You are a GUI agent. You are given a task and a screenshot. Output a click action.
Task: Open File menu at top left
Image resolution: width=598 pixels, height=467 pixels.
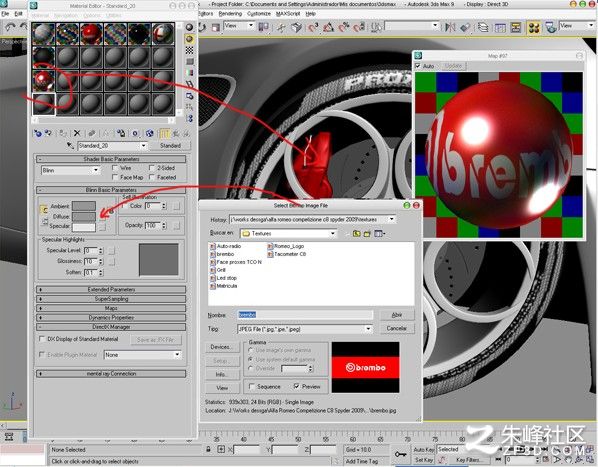coord(5,14)
